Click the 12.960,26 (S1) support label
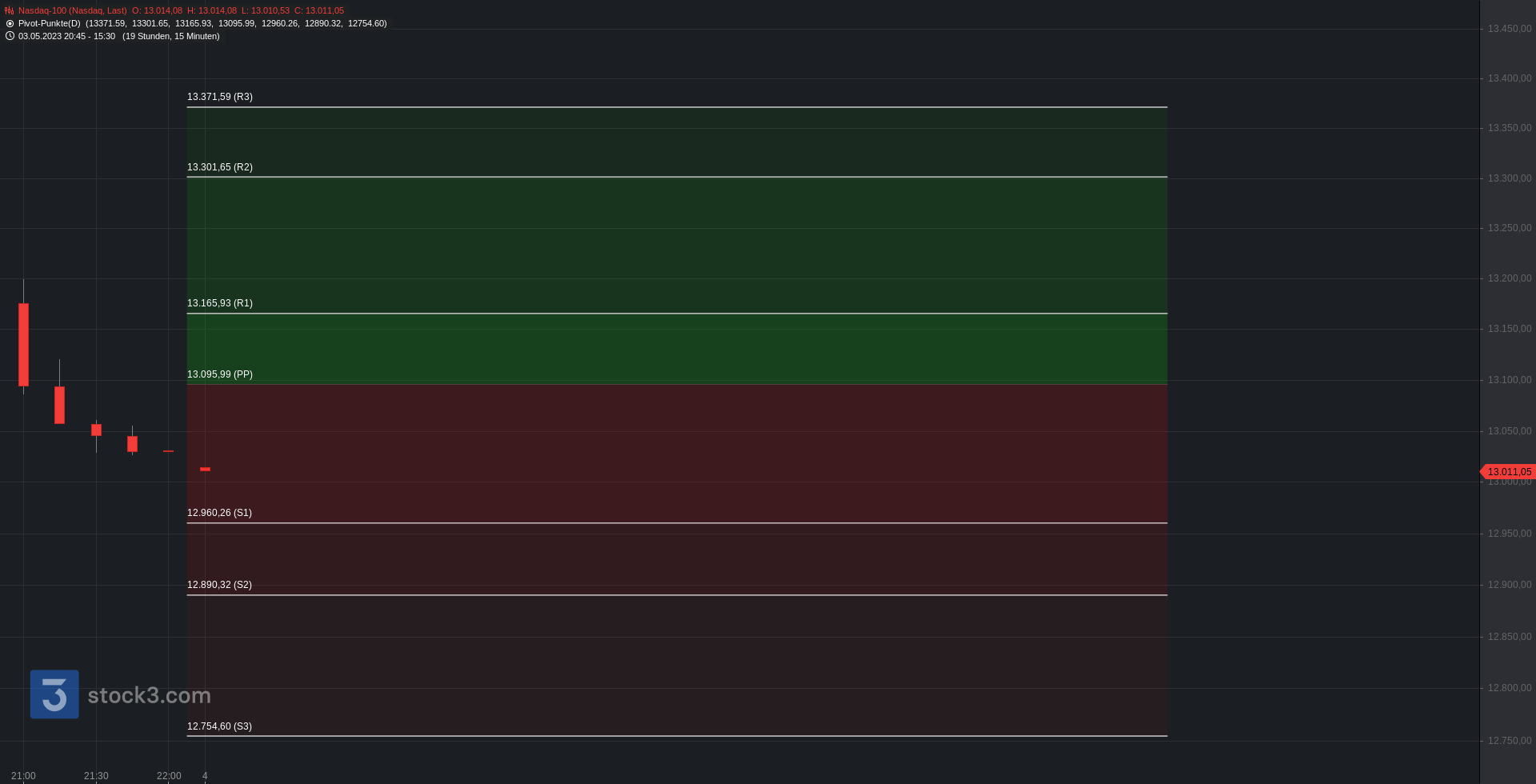This screenshot has width=1536, height=784. (219, 513)
